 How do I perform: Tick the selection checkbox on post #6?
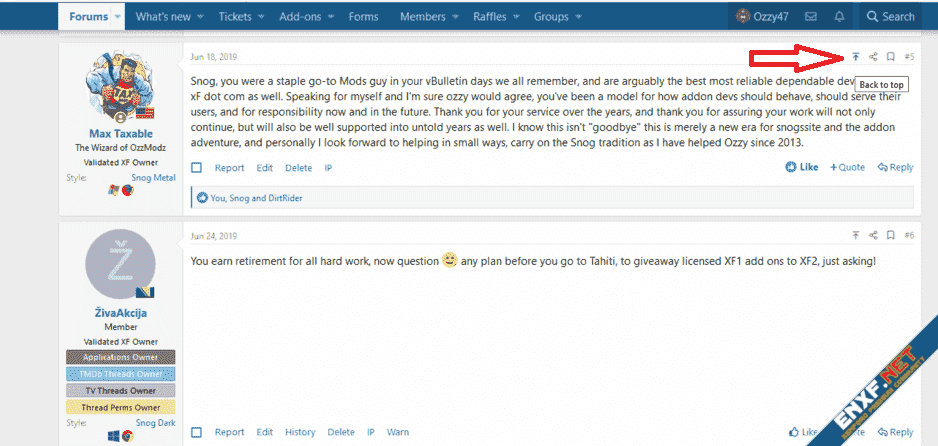[197, 432]
